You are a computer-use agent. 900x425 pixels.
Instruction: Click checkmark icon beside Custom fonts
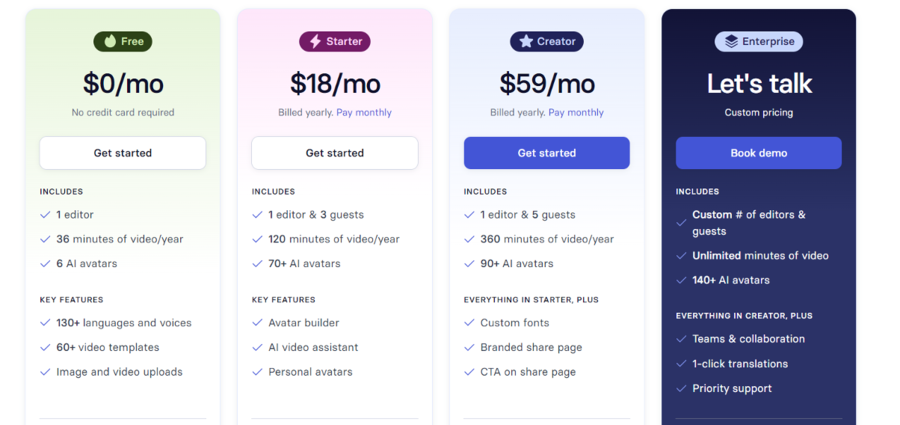[x=469, y=323]
